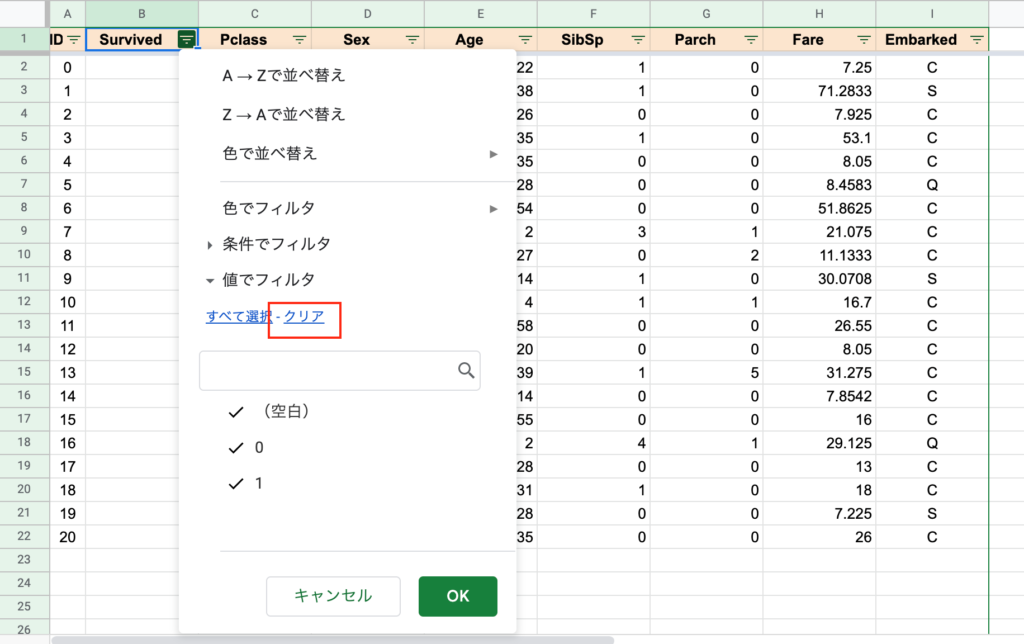Select row 12 header
This screenshot has width=1024, height=644.
(x=24, y=302)
